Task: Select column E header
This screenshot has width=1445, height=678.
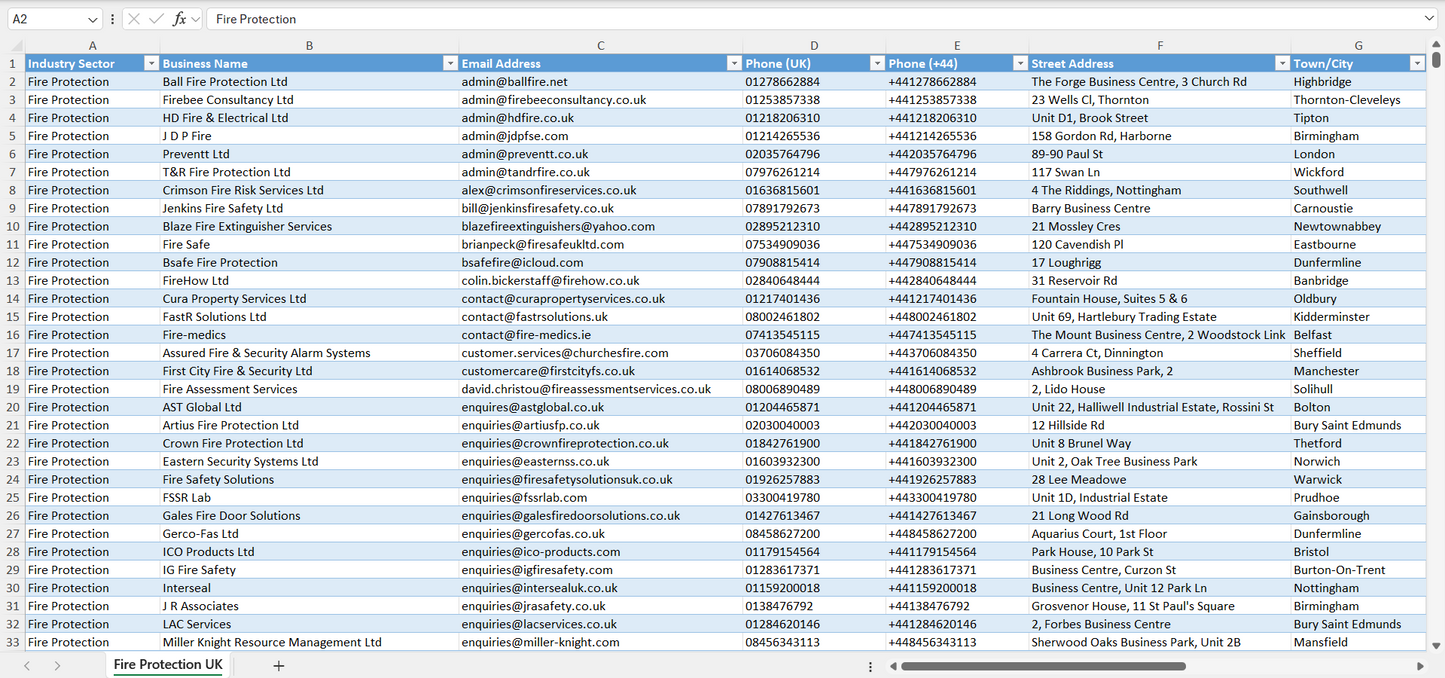Action: tap(958, 45)
